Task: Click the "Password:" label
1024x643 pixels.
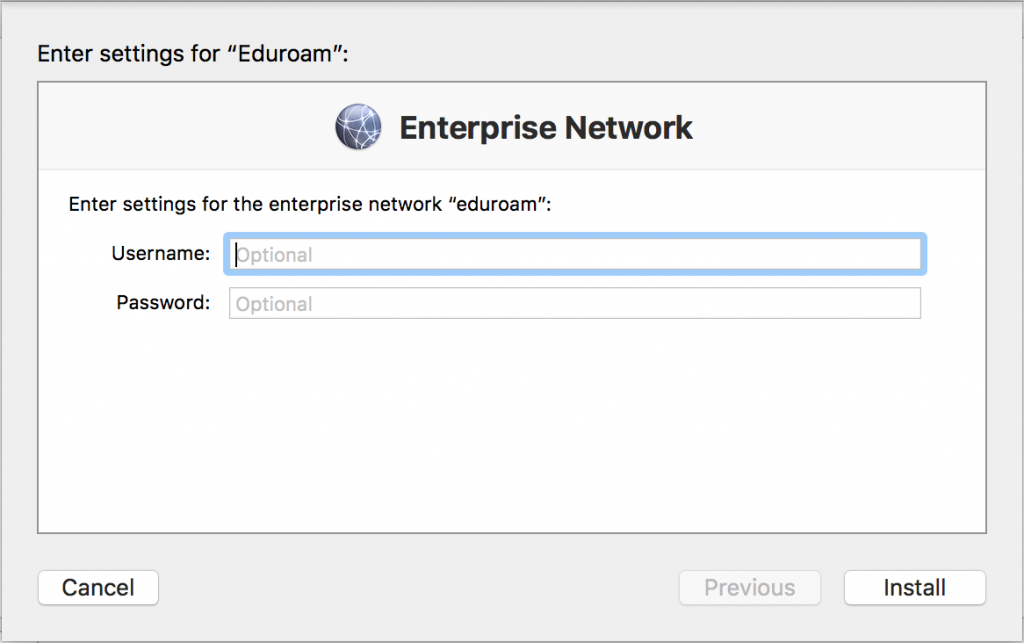Action: coord(163,303)
